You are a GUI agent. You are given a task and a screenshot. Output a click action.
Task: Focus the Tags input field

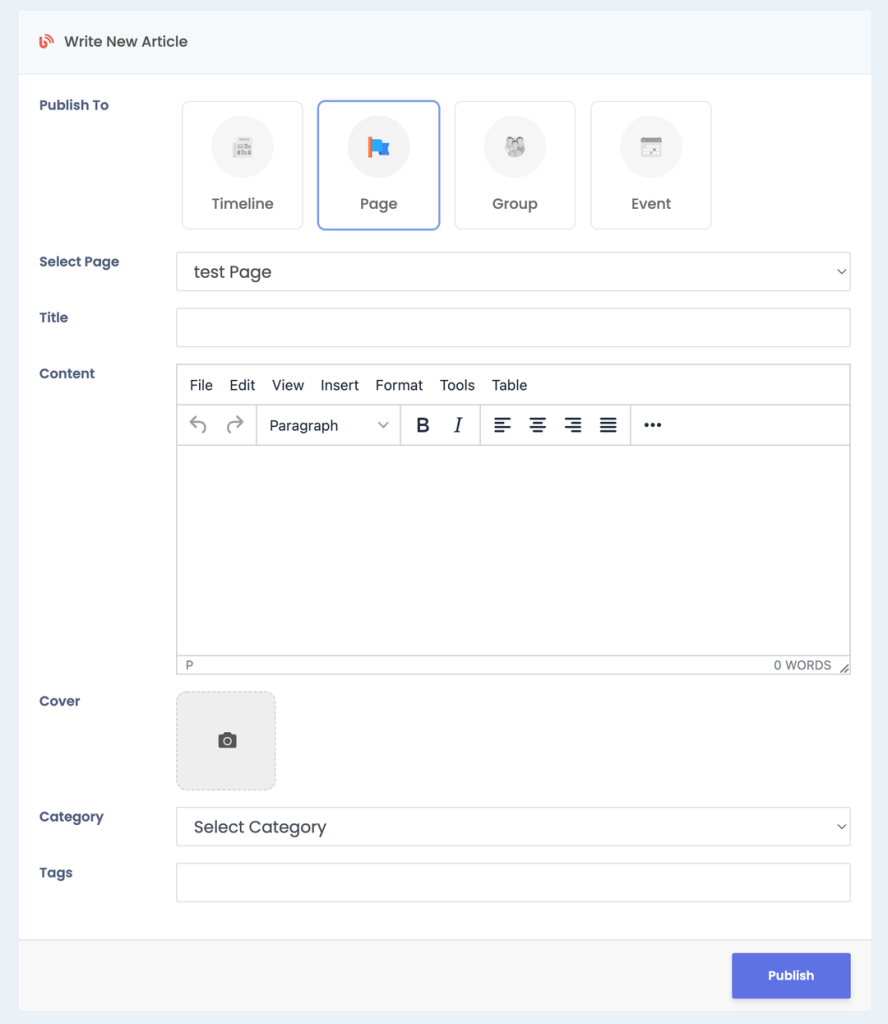coord(513,883)
